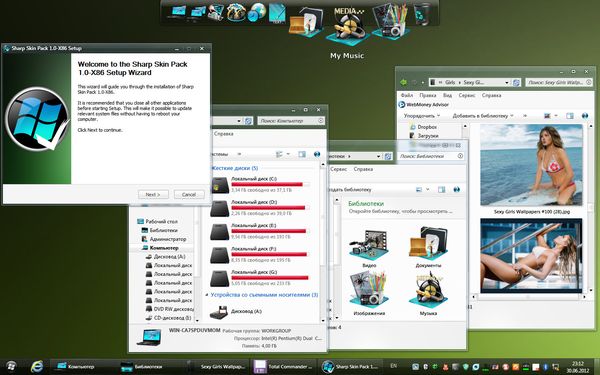Select Локальный диск (G:) in the Компьютер window

pyautogui.click(x=260, y=278)
